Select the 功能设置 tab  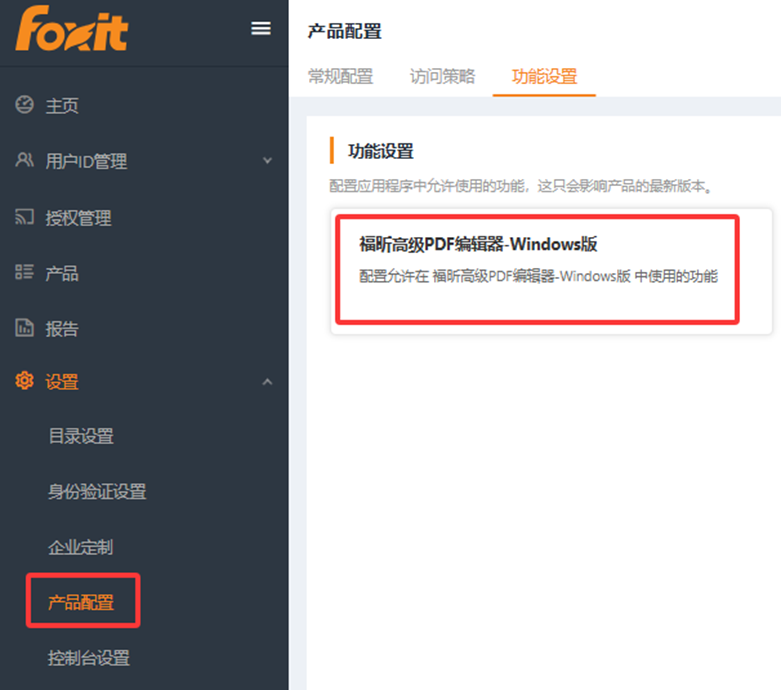pyautogui.click(x=544, y=76)
